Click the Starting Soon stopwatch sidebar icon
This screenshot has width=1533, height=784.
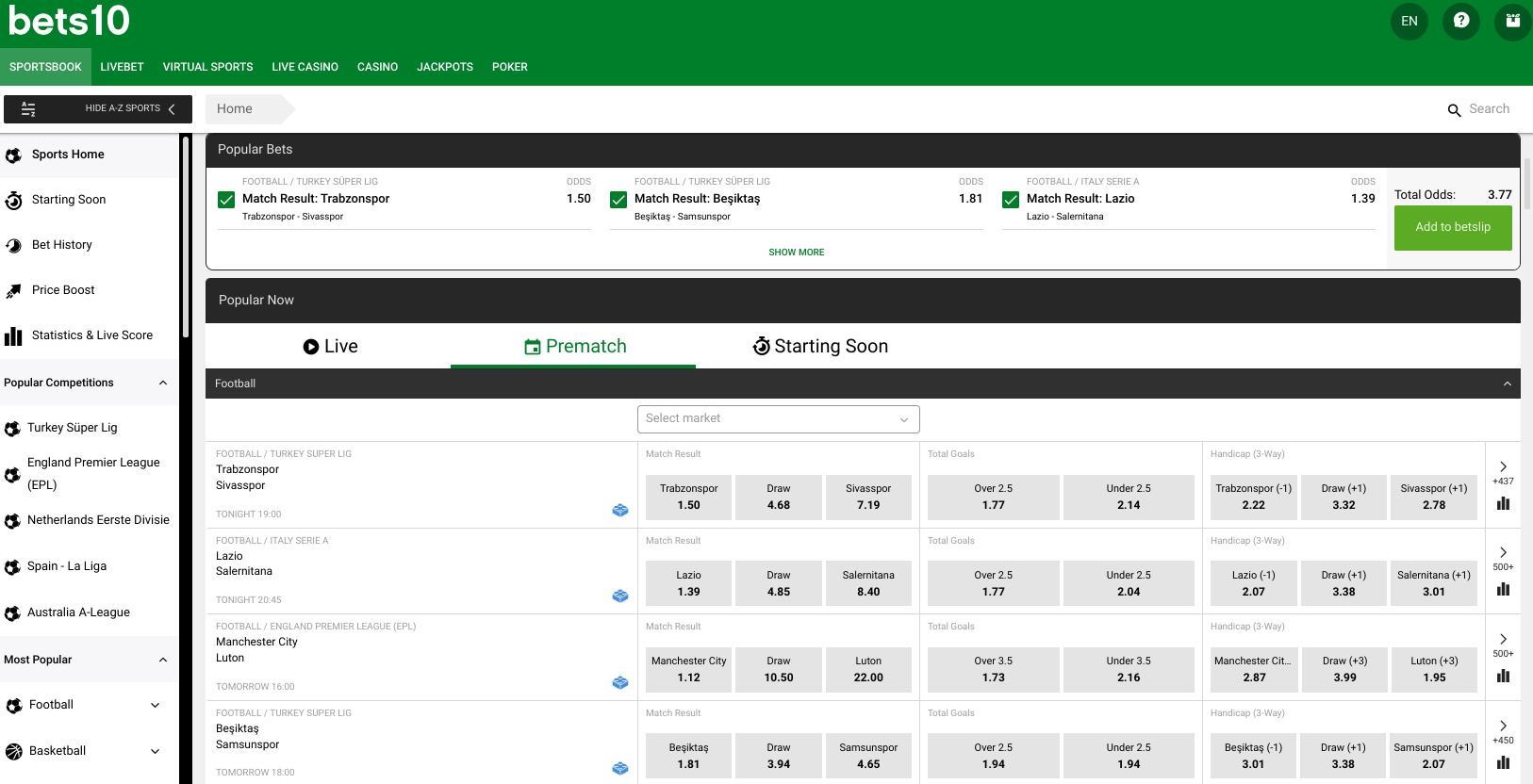click(13, 200)
